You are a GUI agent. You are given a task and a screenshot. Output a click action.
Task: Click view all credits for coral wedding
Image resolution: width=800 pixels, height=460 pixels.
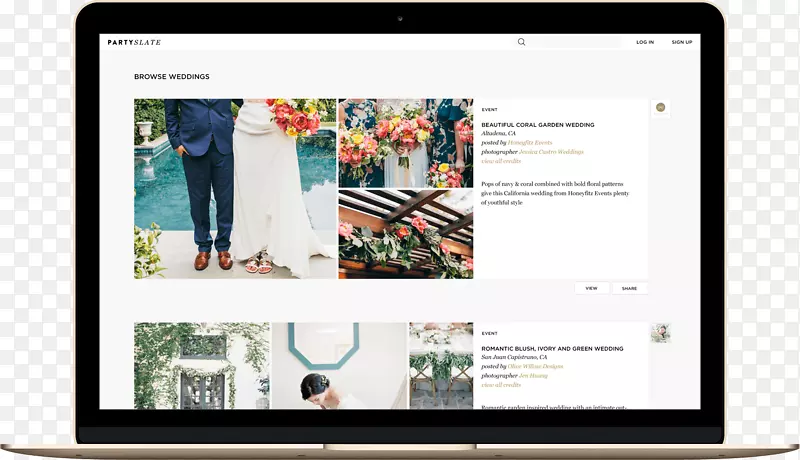[x=501, y=161]
